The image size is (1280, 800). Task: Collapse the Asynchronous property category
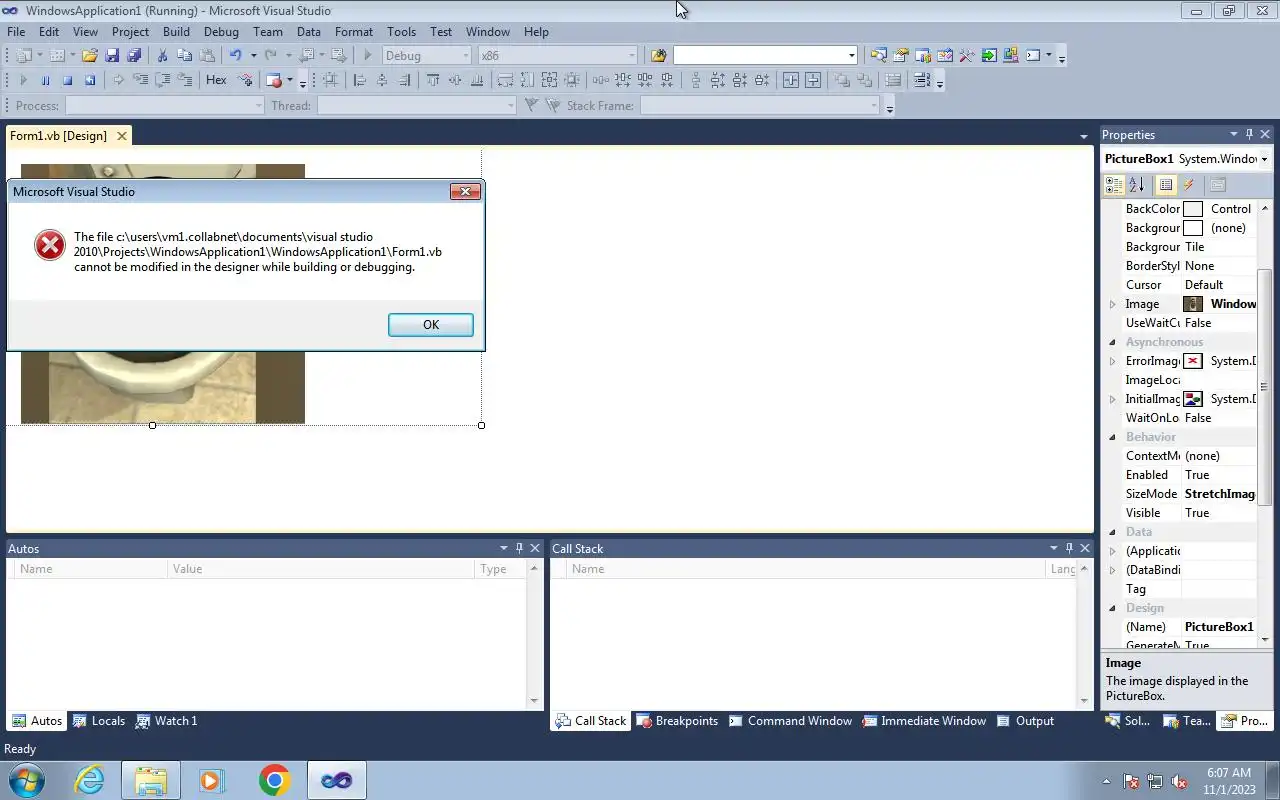[1112, 342]
